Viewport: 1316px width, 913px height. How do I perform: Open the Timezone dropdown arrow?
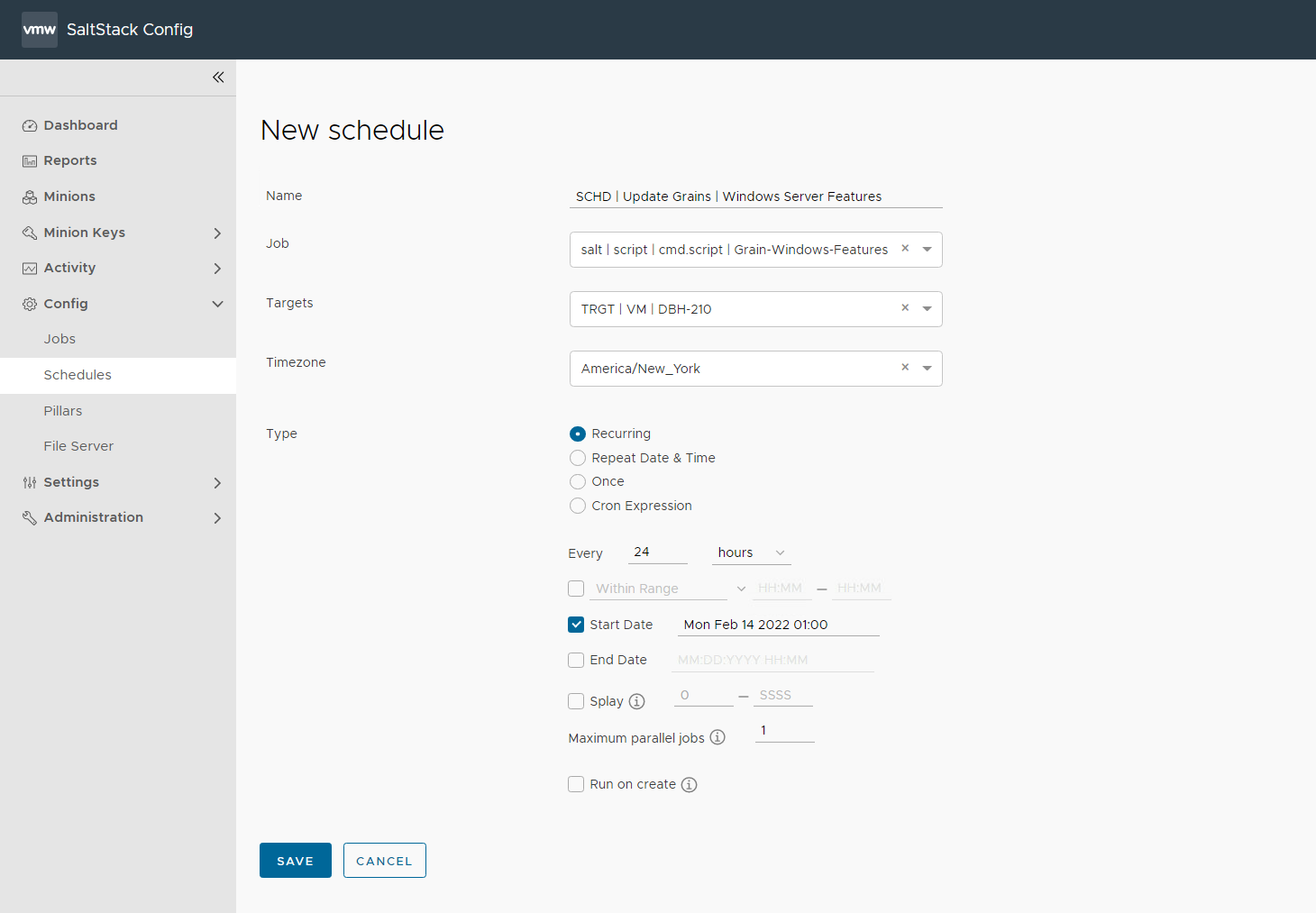(927, 369)
